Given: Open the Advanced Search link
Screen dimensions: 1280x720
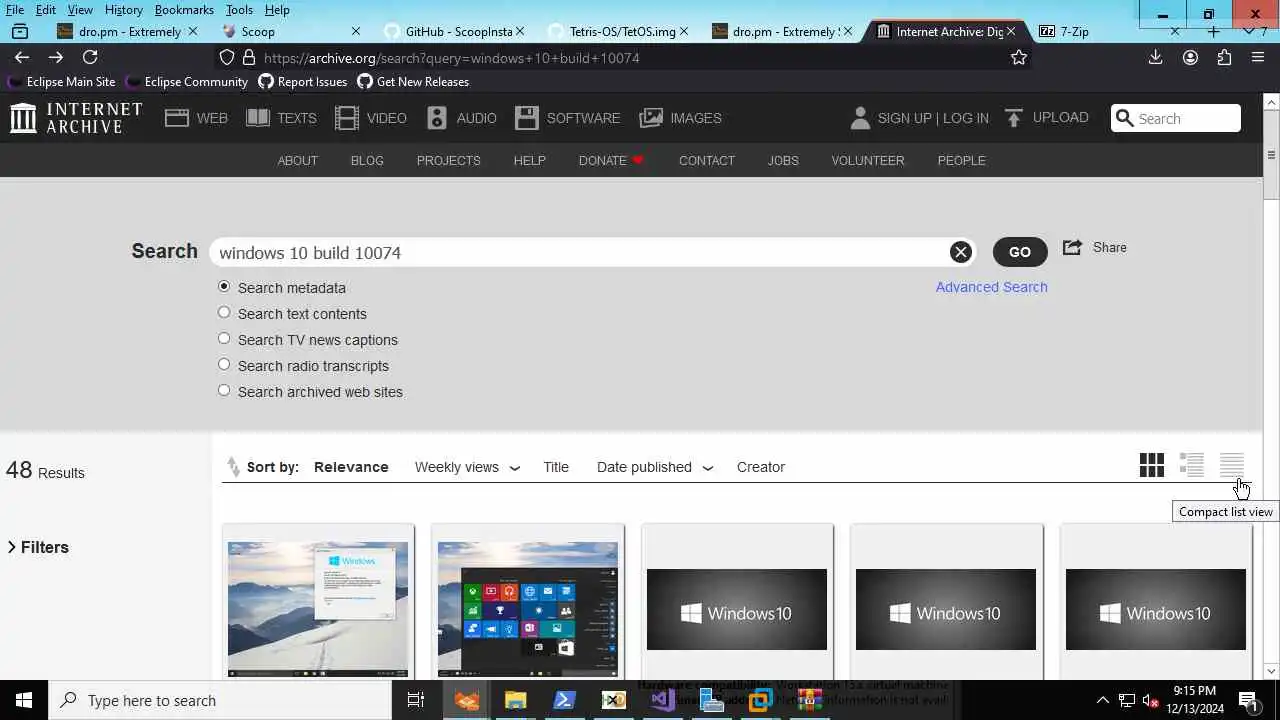Looking at the screenshot, I should pyautogui.click(x=992, y=287).
